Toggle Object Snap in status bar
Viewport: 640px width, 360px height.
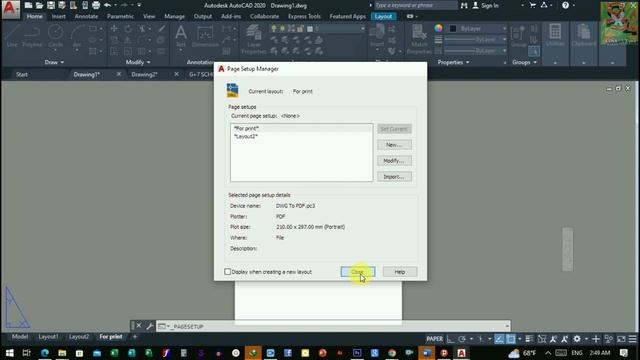point(511,339)
